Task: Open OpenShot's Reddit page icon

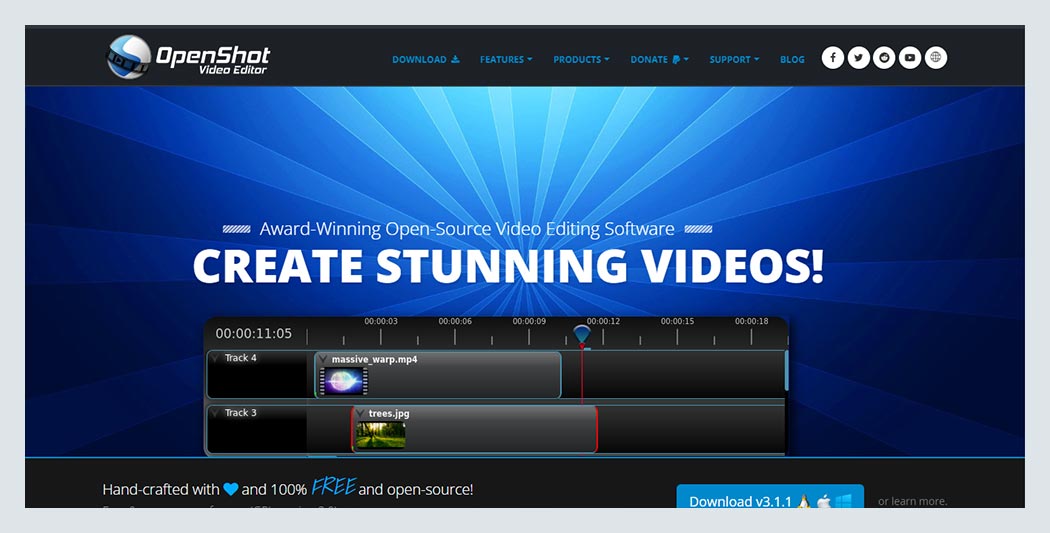Action: [x=884, y=58]
